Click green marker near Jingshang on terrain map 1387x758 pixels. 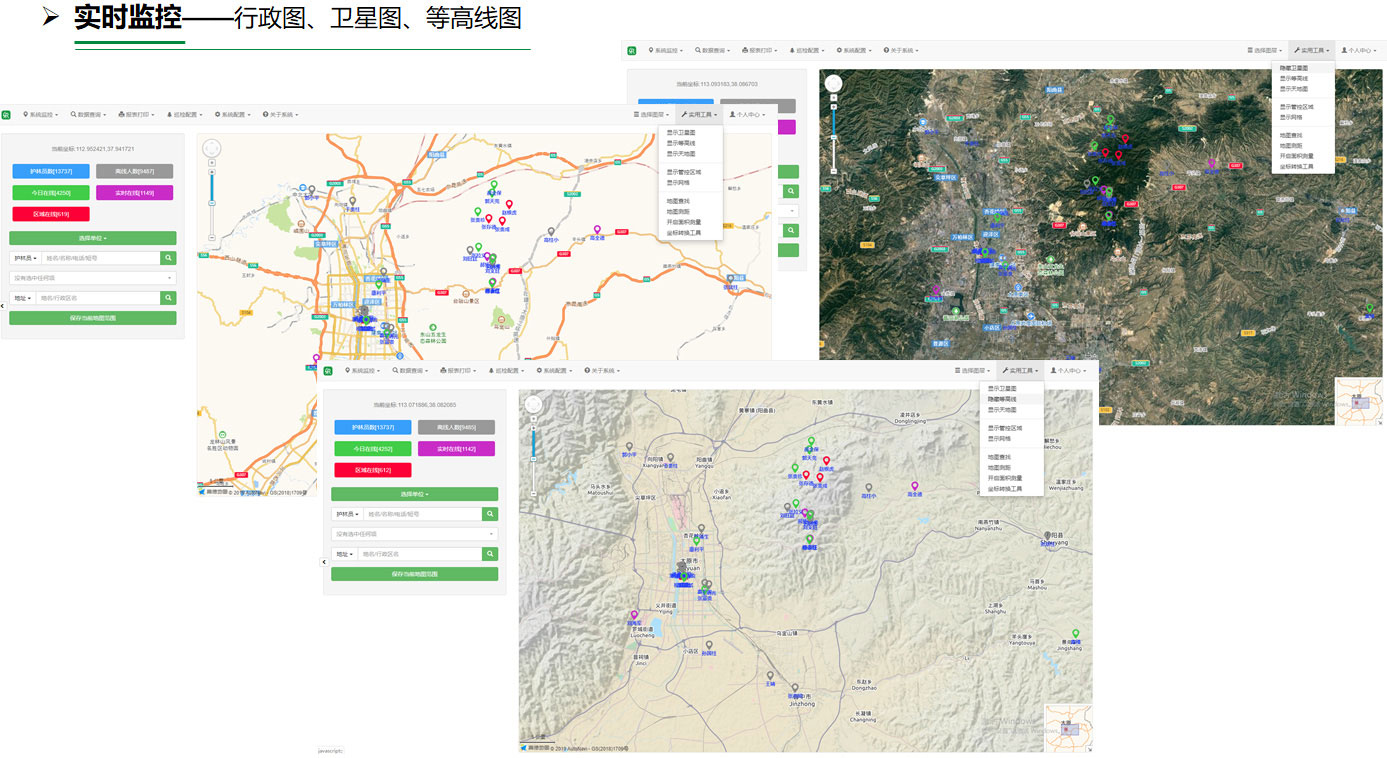click(1076, 634)
